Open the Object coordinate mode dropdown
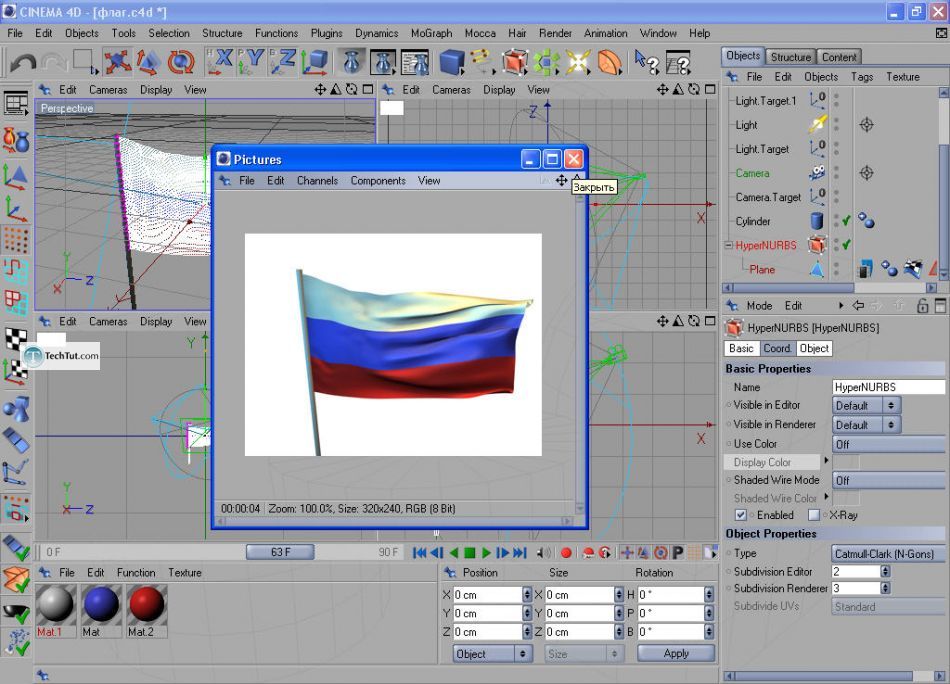Image resolution: width=950 pixels, height=684 pixels. 493,654
